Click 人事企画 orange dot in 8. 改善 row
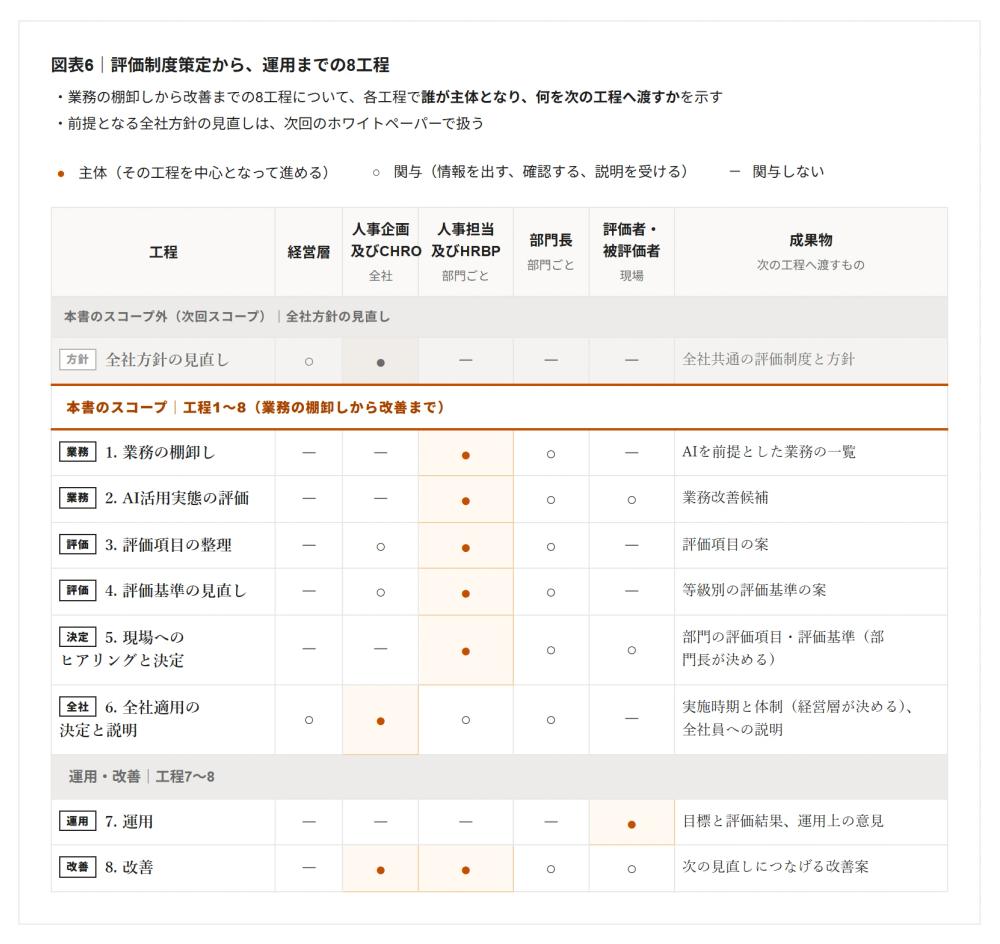 tap(381, 870)
